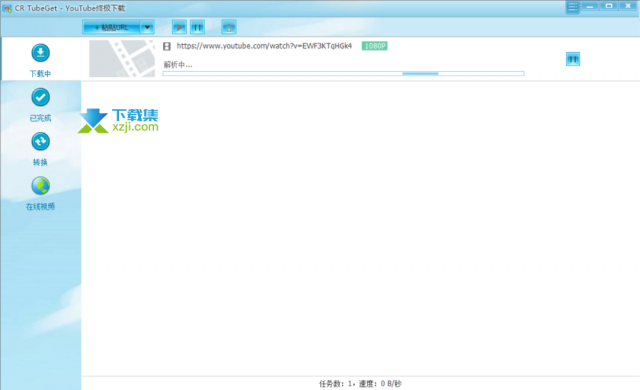Click the film strip icon beside the URL
The image size is (640, 390).
click(x=167, y=46)
